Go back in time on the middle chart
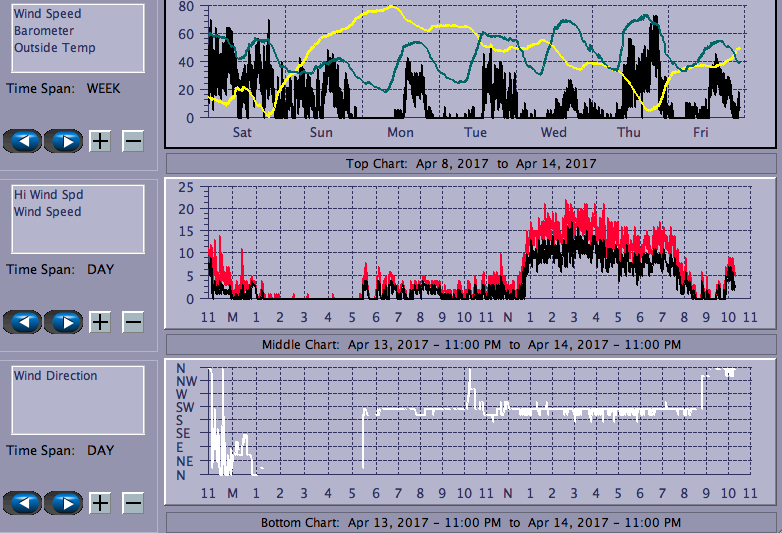Viewport: 782px width, 533px height. pyautogui.click(x=23, y=322)
